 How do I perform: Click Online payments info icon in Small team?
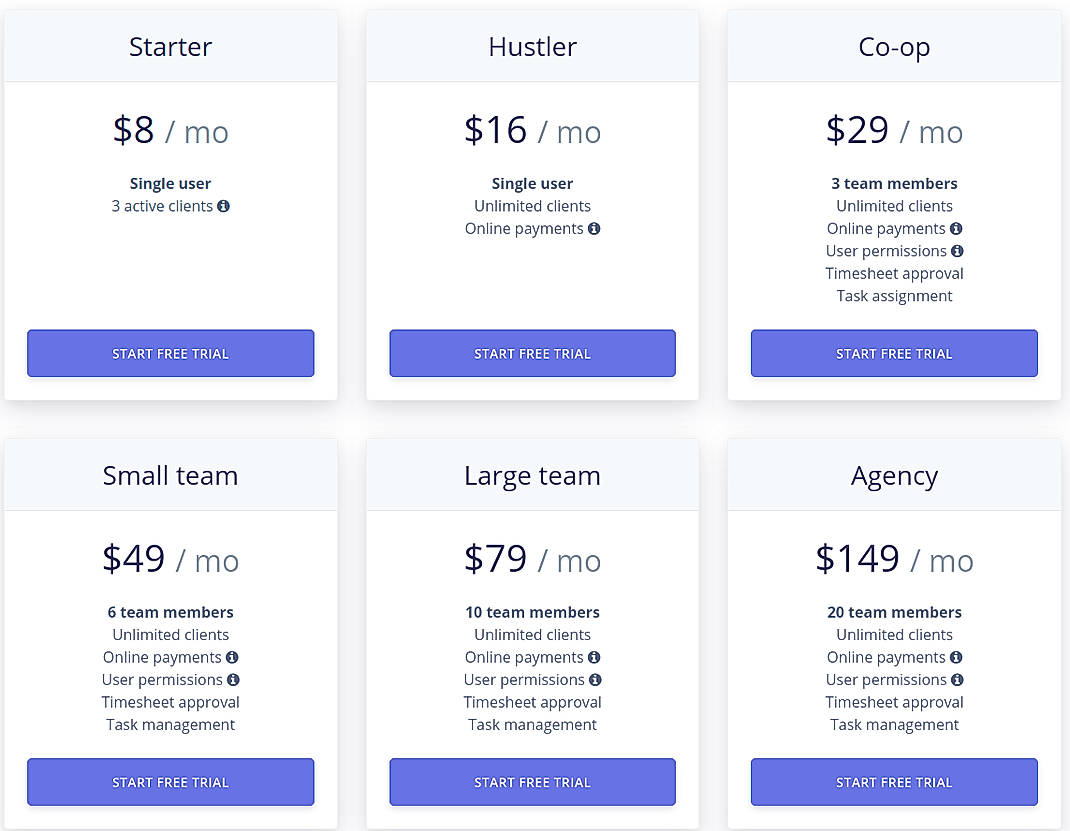click(x=233, y=657)
